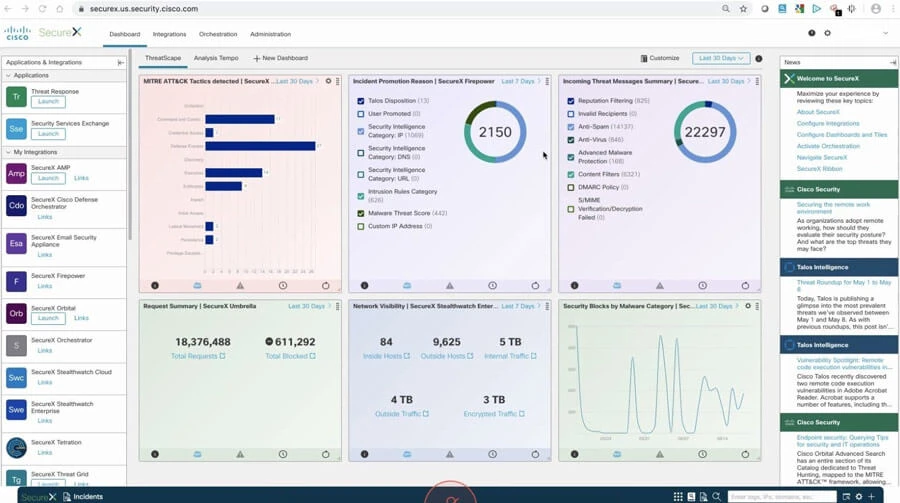This screenshot has height=503, width=900.
Task: Refresh the Request Summary Umbrella tile
Action: coord(325,454)
